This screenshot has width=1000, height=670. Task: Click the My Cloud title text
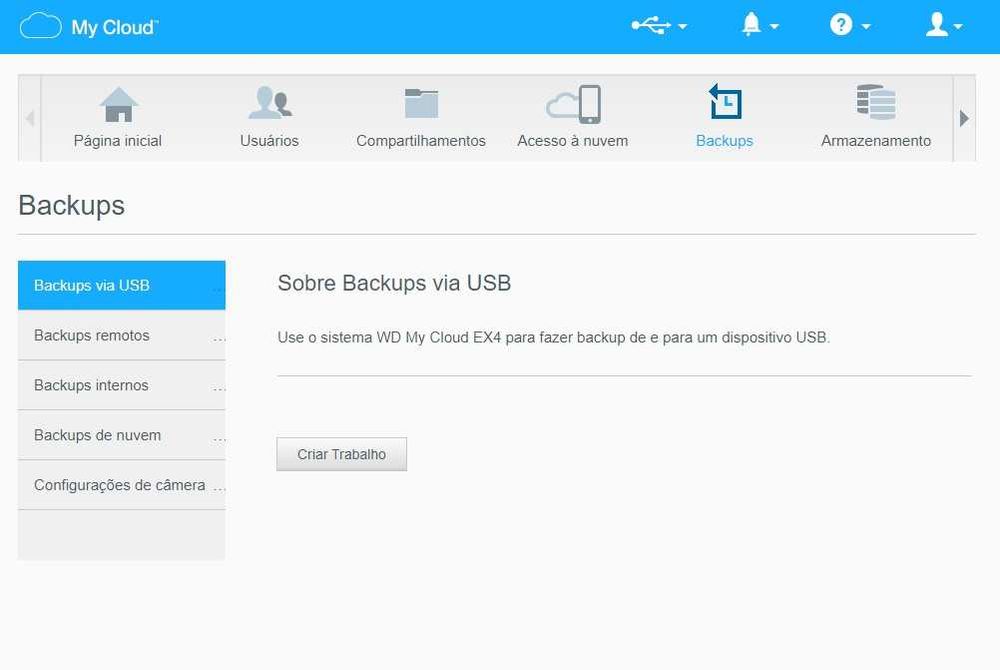click(115, 27)
